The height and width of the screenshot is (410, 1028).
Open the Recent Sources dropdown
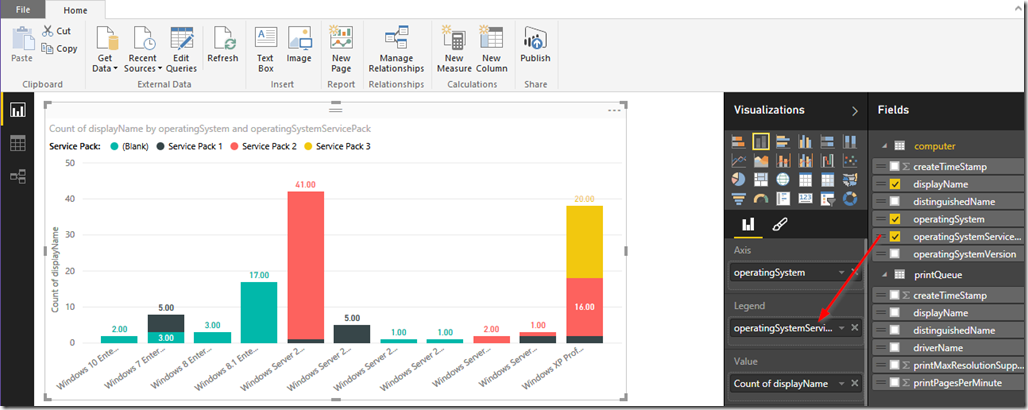159,68
